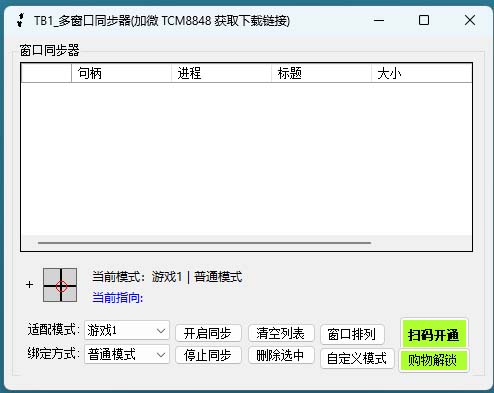Click the horizontal scrollbar of the list
The height and width of the screenshot is (393, 494).
[x=204, y=243]
